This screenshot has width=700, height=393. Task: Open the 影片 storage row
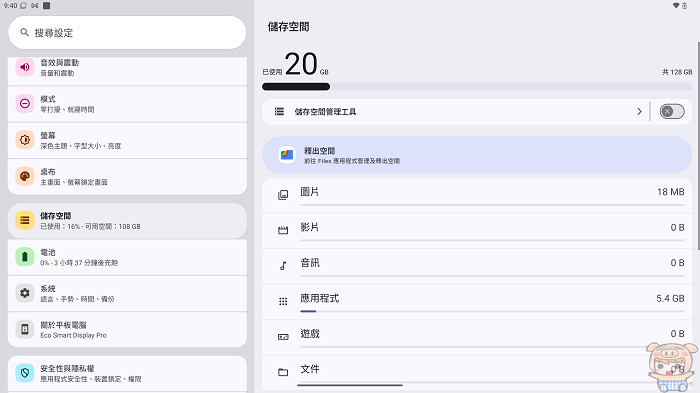click(x=477, y=230)
